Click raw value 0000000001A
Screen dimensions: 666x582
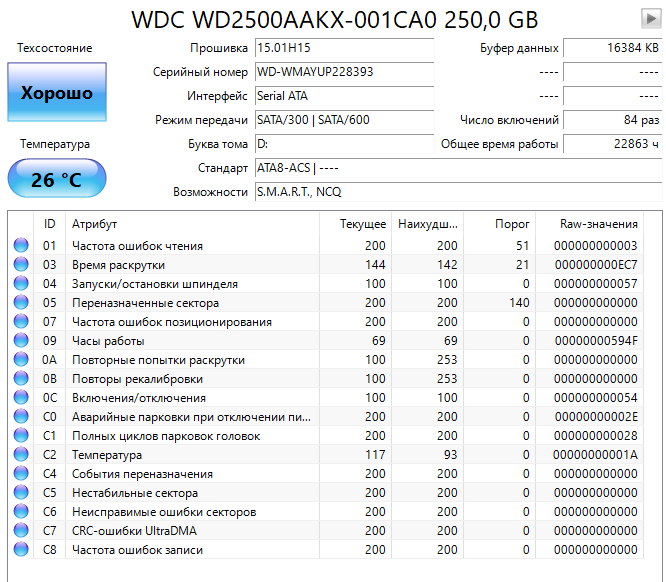pos(595,455)
